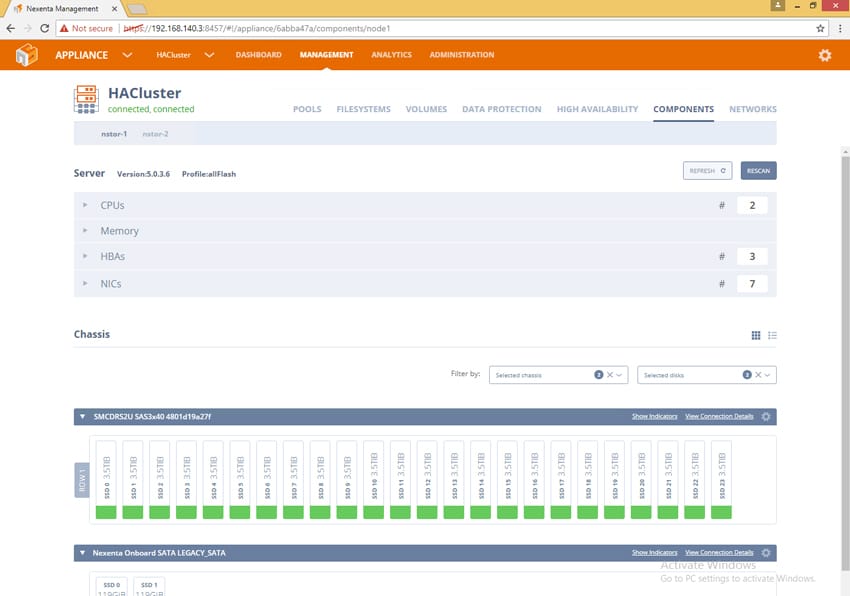Open the MANAGEMENT menu

coord(326,55)
